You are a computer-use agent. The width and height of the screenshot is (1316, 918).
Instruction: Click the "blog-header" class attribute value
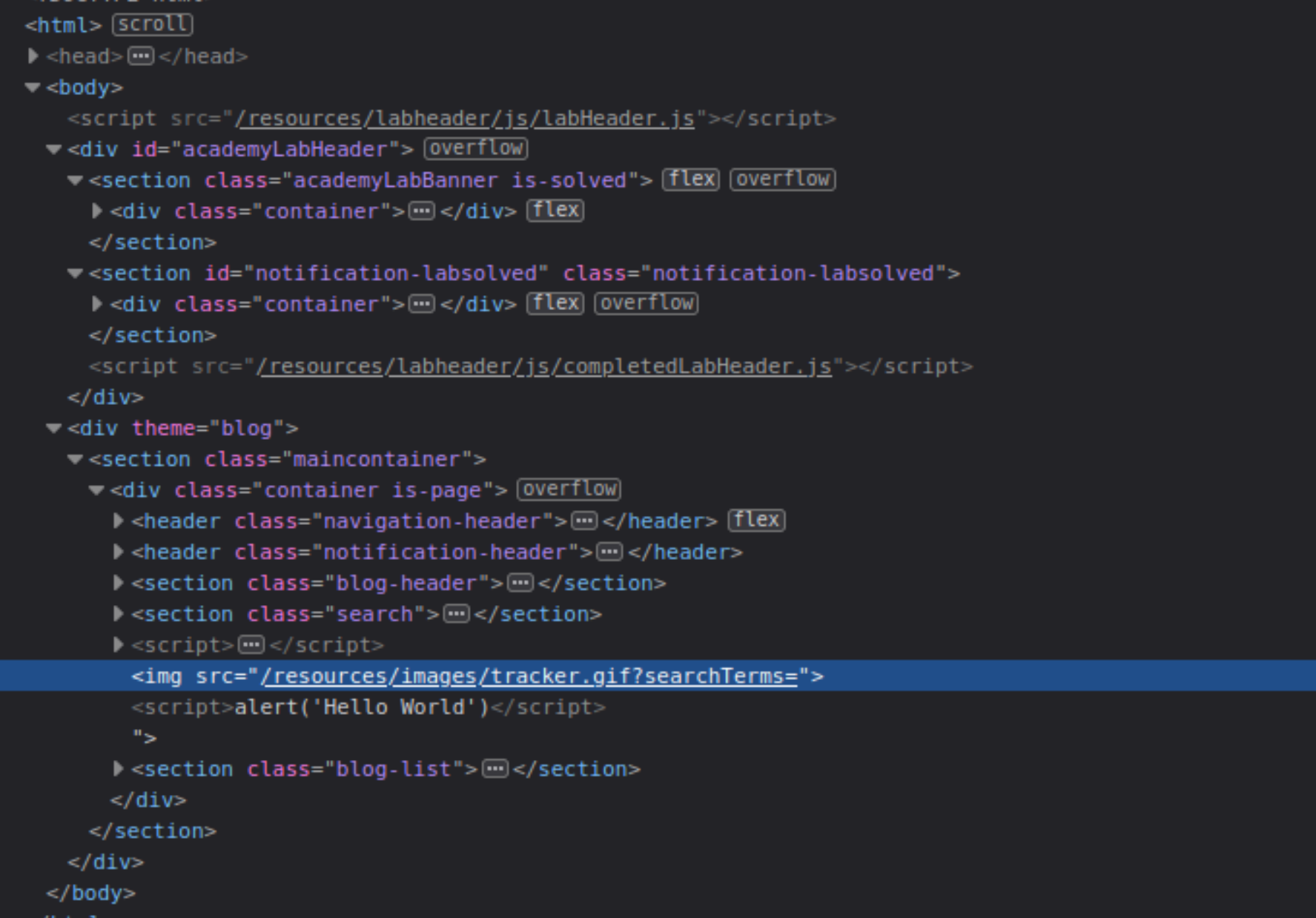[406, 583]
